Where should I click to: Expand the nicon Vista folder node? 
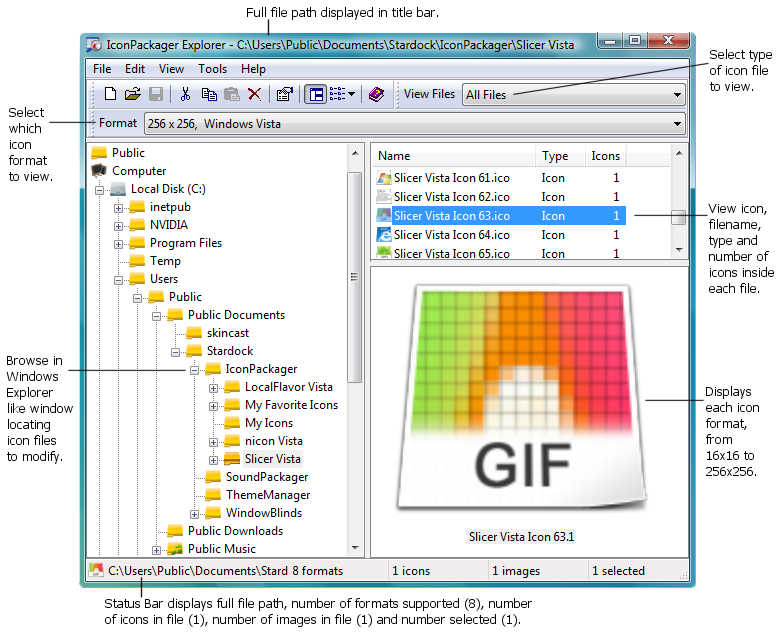[213, 442]
